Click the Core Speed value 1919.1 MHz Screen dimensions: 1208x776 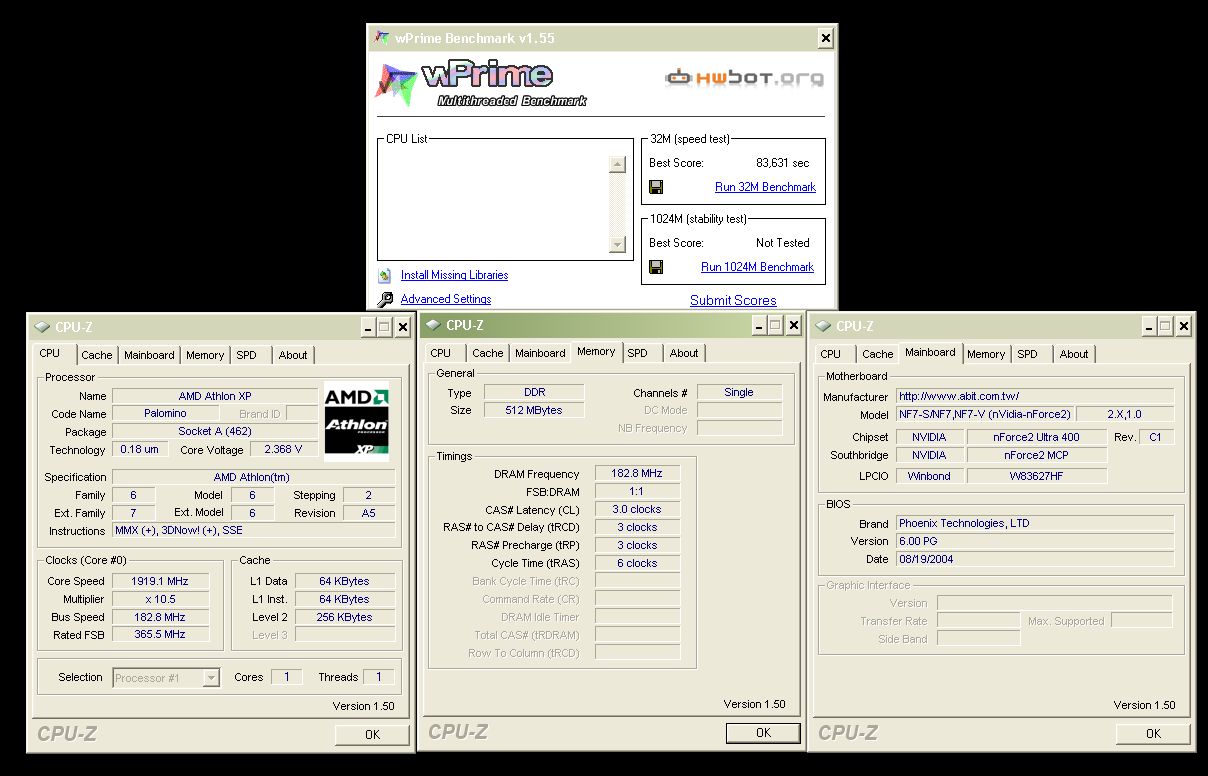coord(160,581)
